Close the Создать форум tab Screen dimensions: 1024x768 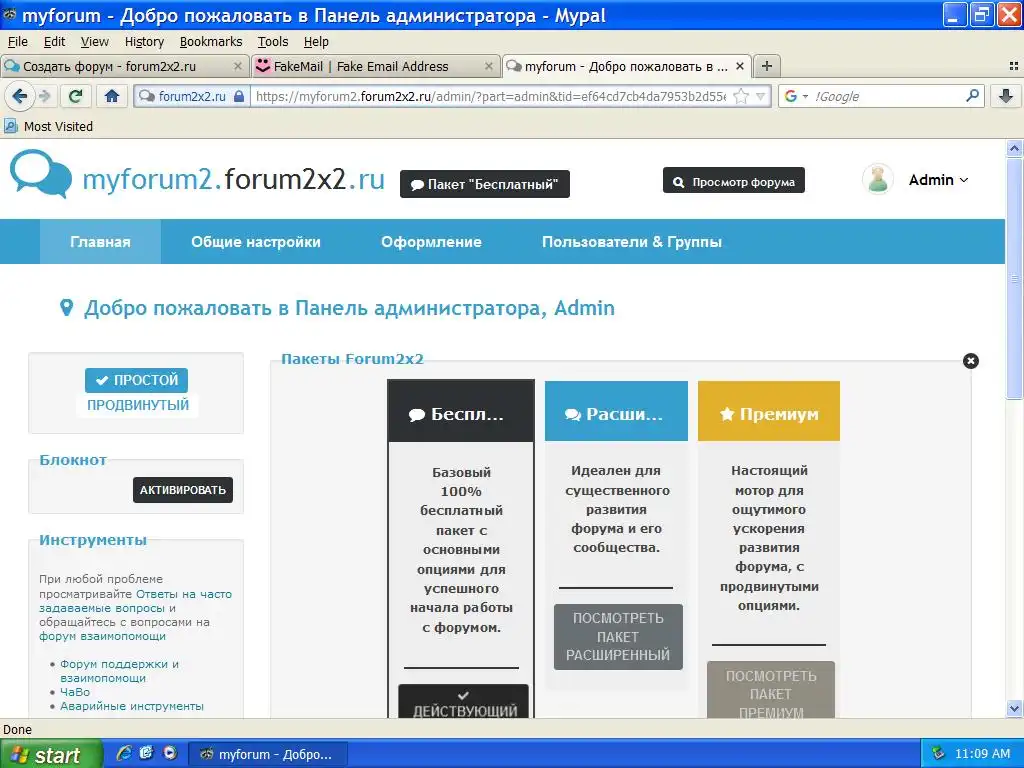point(238,66)
